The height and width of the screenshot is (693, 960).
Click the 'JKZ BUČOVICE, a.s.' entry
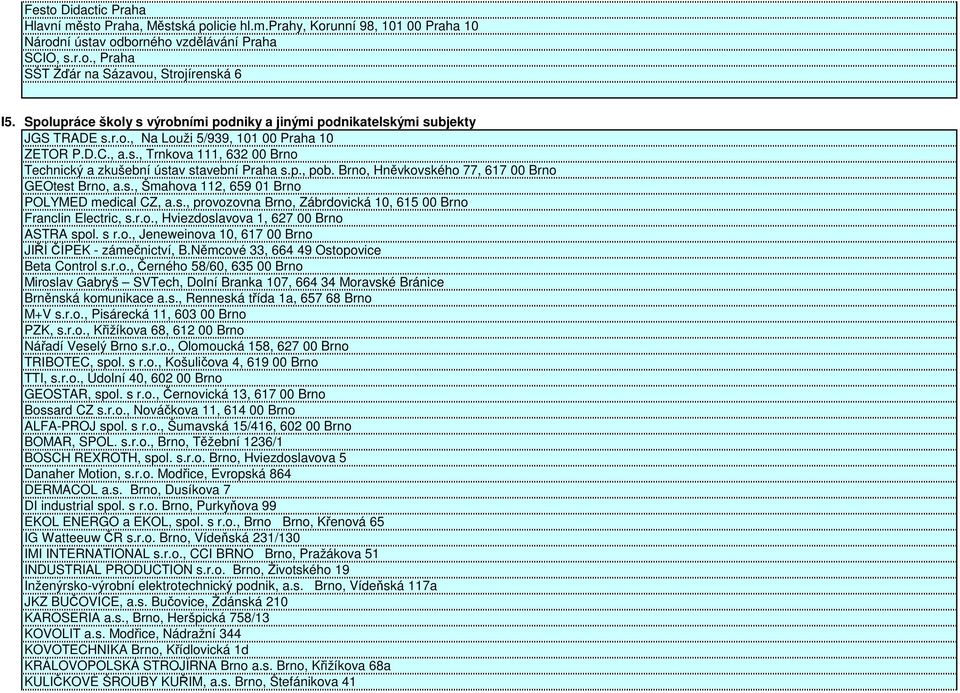[x=489, y=601]
